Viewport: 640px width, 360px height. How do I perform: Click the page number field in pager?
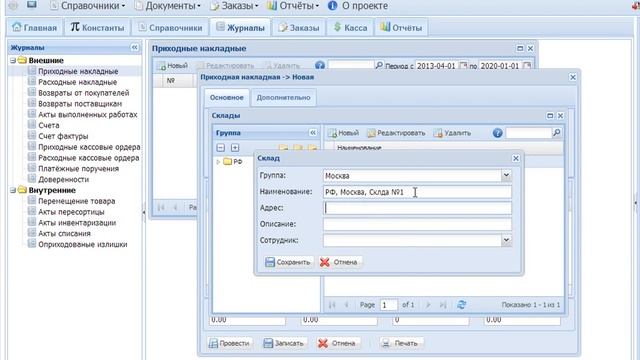388,305
